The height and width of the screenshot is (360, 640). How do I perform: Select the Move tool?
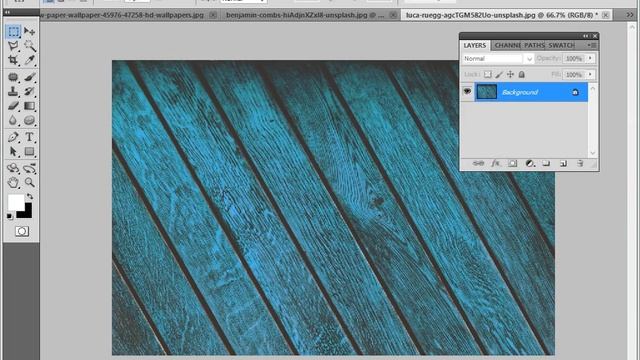29,31
